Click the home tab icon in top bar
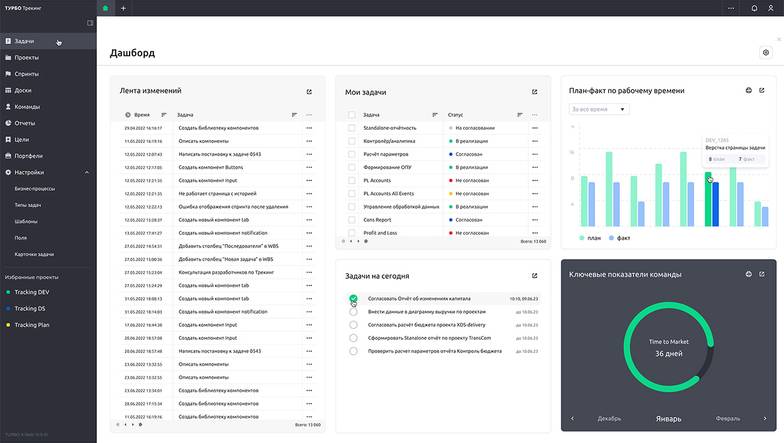Image resolution: width=784 pixels, height=443 pixels. click(105, 8)
